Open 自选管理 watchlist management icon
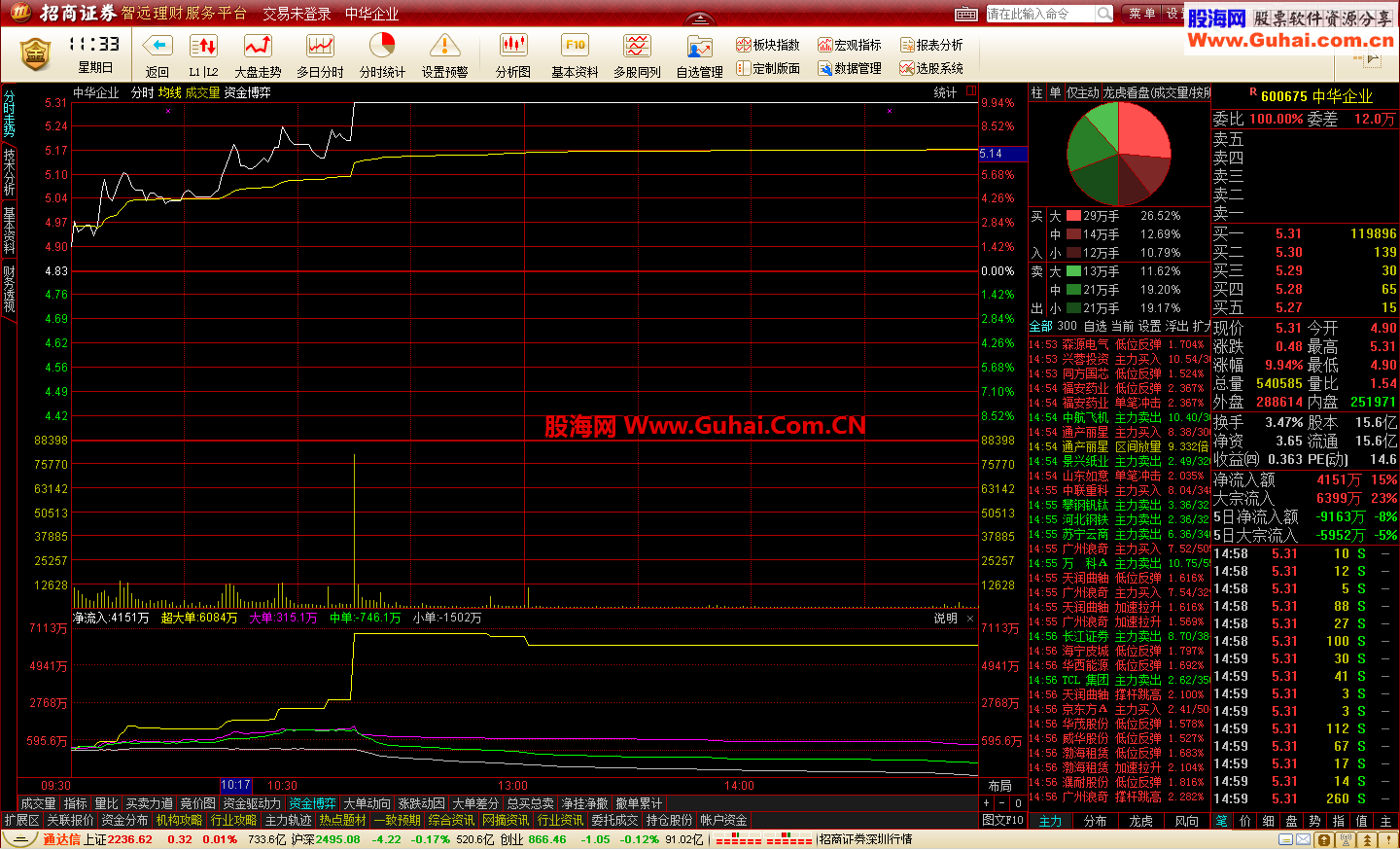This screenshot has width=1400, height=850. pos(699,48)
